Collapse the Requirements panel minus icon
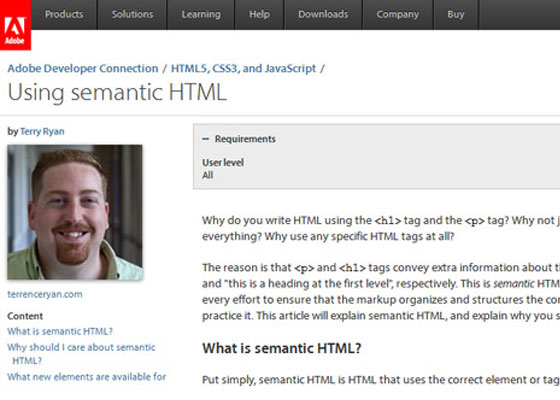The image size is (560, 400). (x=205, y=139)
